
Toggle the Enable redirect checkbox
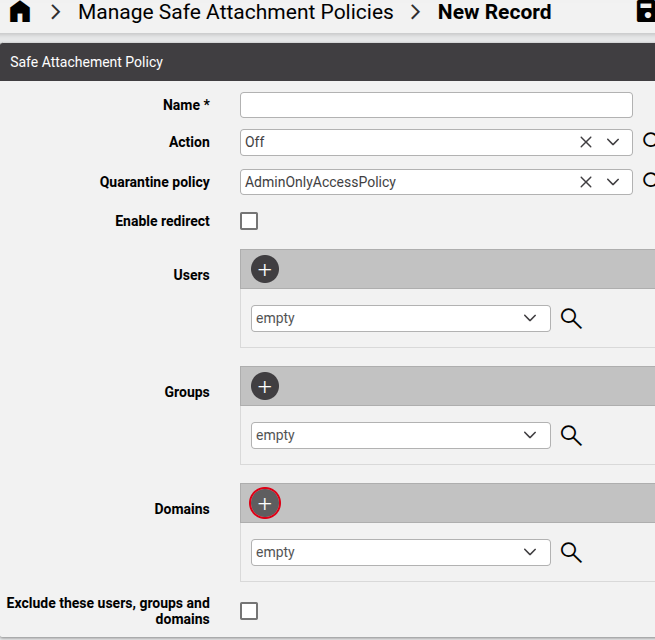pos(249,221)
